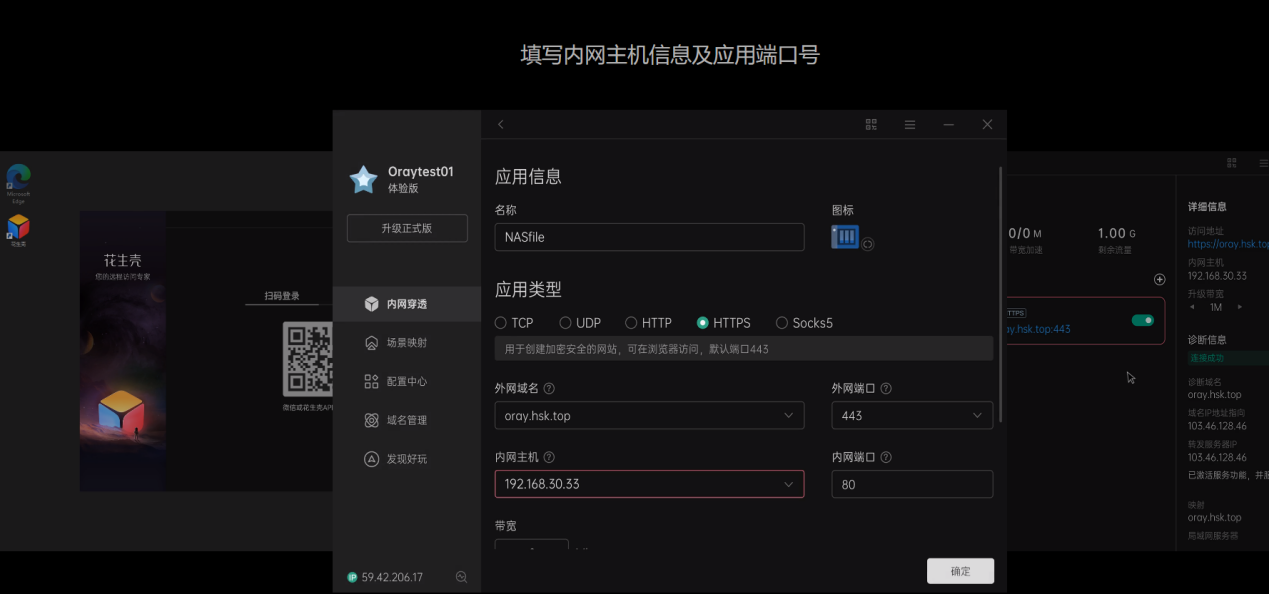
Task: Go back with the left arrow icon
Action: point(501,124)
